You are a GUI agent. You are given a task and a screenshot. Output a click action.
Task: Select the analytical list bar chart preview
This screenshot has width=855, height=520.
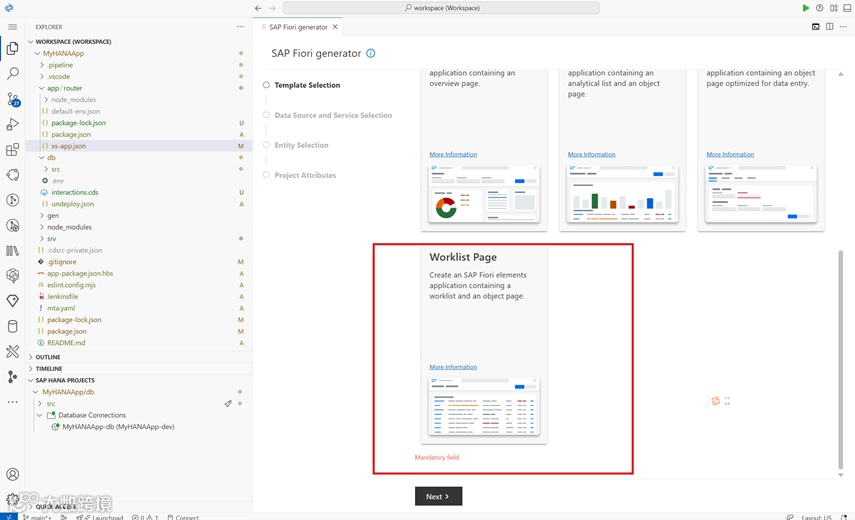623,194
